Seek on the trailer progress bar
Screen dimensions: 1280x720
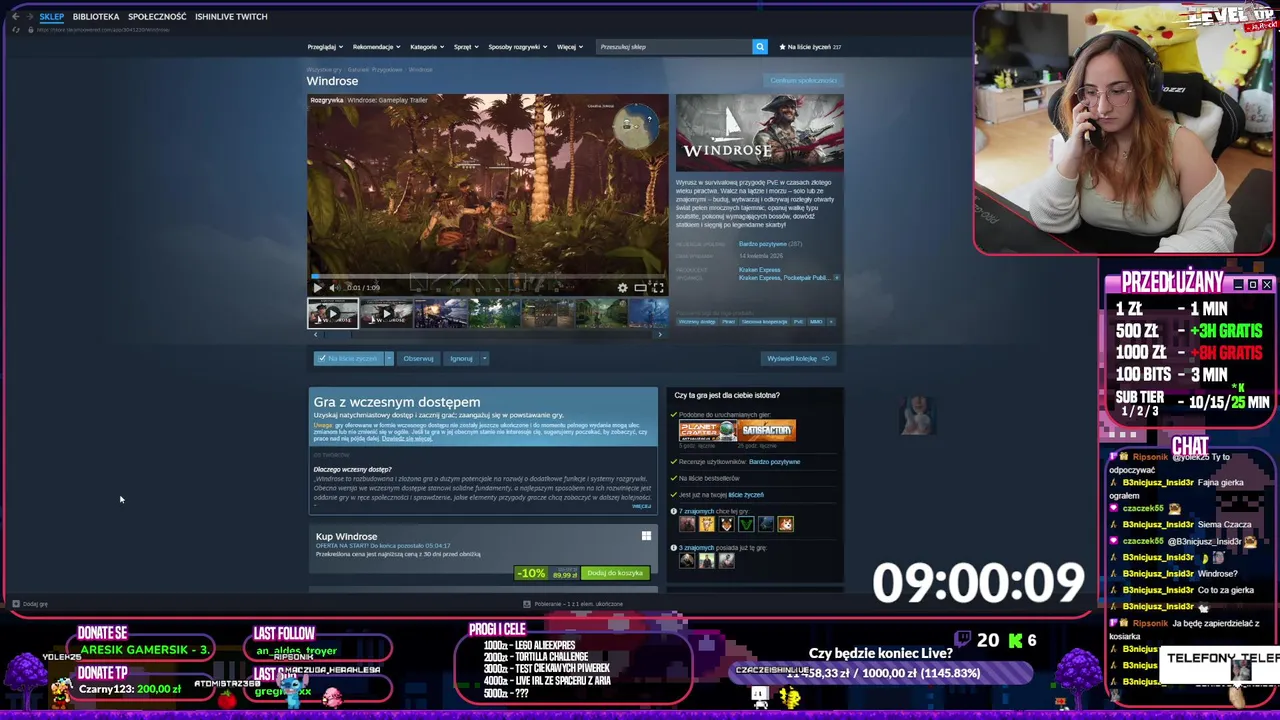(x=488, y=277)
